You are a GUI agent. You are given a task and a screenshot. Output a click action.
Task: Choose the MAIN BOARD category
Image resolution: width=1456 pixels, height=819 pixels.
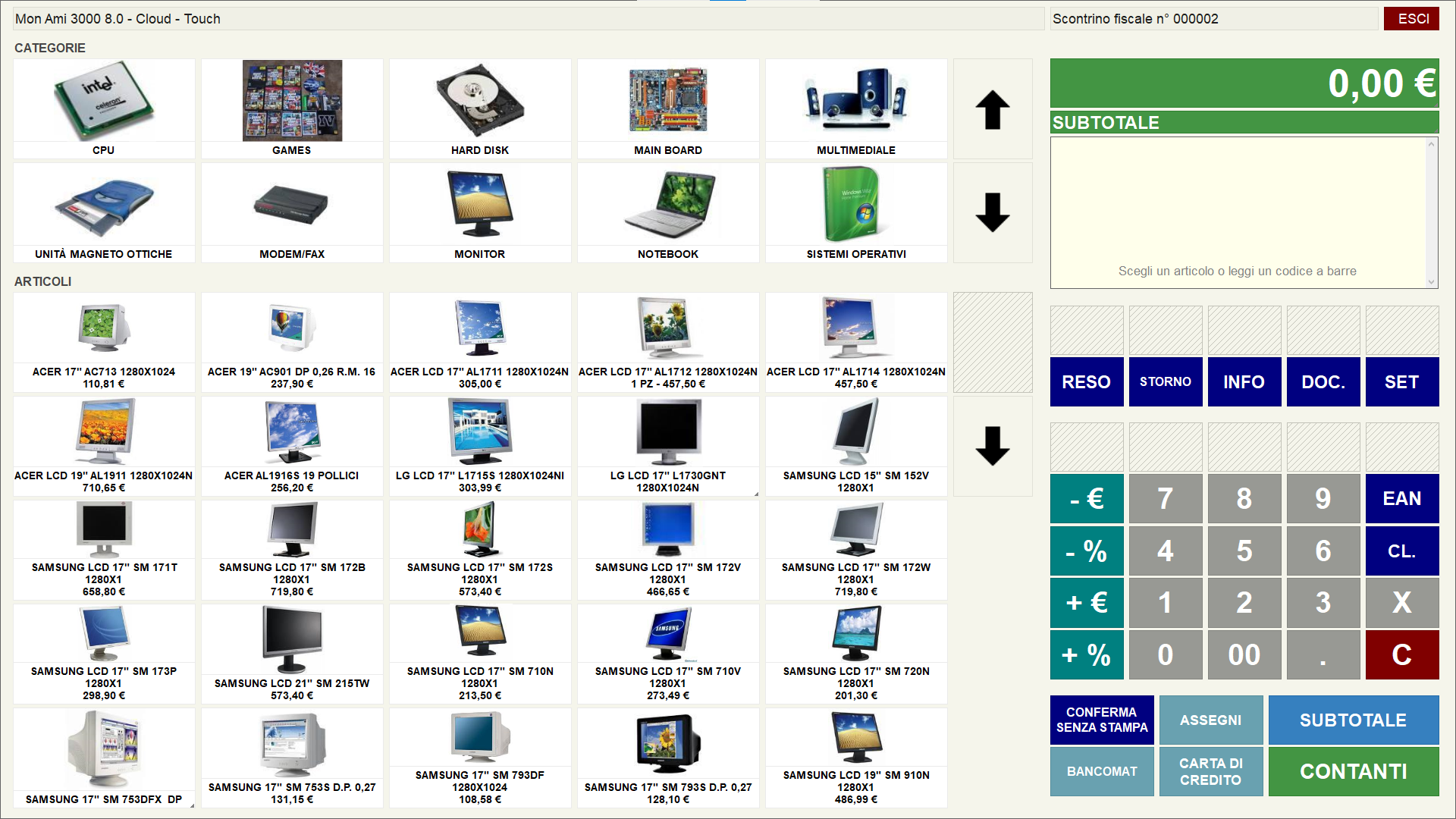668,108
